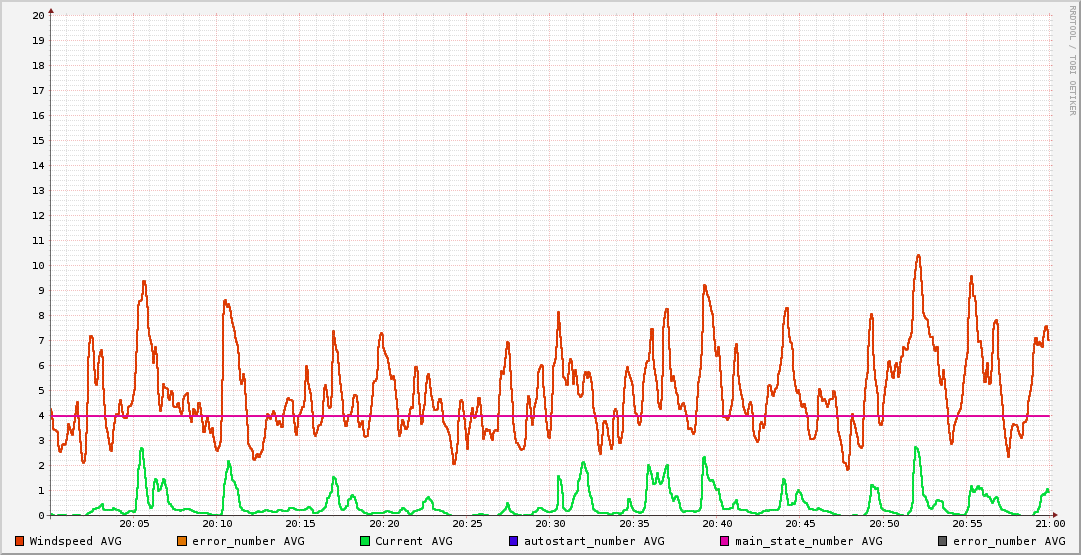Image resolution: width=1081 pixels, height=555 pixels.
Task: Click the 21:00 time axis label
Action: coord(1051,525)
